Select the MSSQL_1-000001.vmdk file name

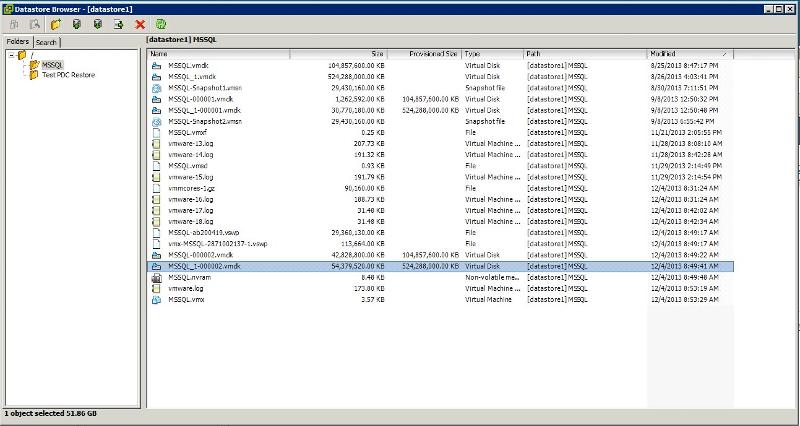(205, 110)
